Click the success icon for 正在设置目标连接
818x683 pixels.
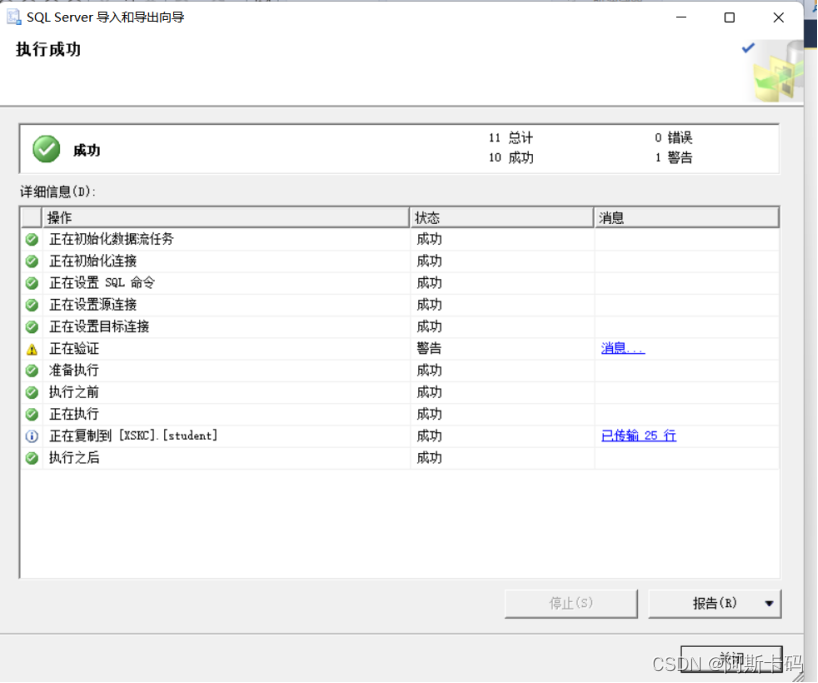(x=32, y=327)
